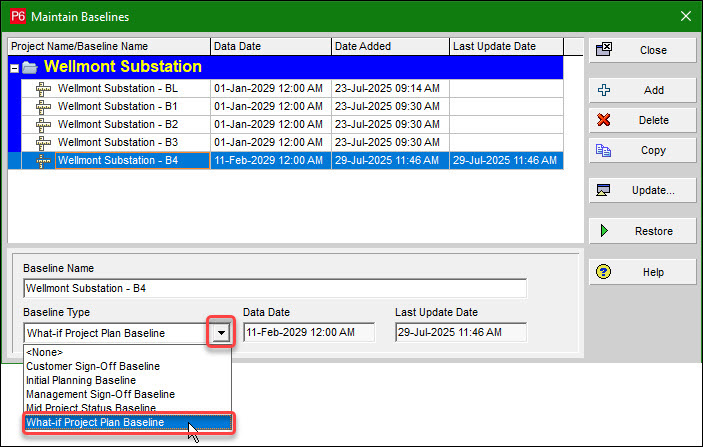This screenshot has height=447, width=703.
Task: Open the Update baseline dialog
Action: 642,190
